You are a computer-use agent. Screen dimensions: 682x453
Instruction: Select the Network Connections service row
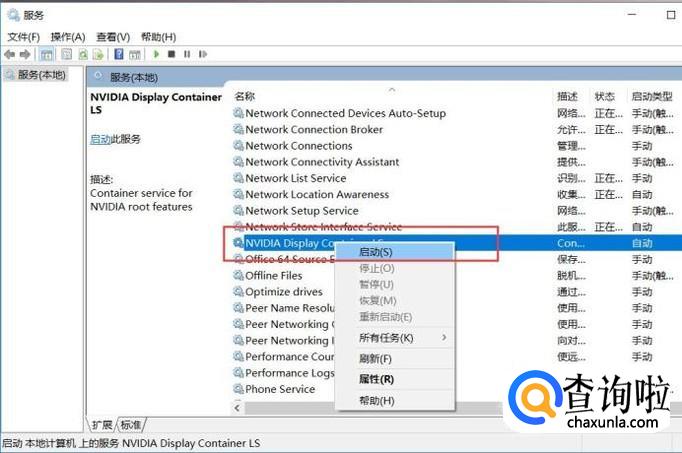pos(298,146)
